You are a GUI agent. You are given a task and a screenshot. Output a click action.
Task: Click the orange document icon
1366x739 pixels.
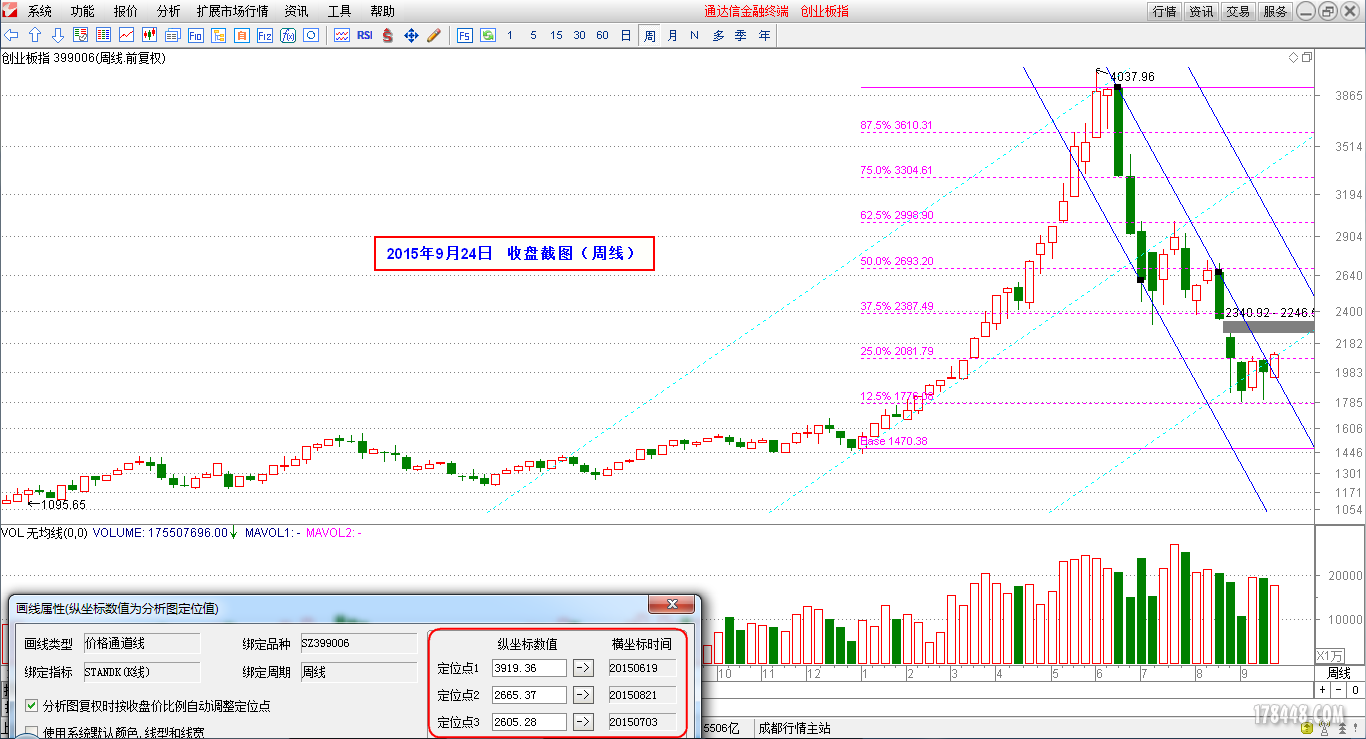click(241, 35)
